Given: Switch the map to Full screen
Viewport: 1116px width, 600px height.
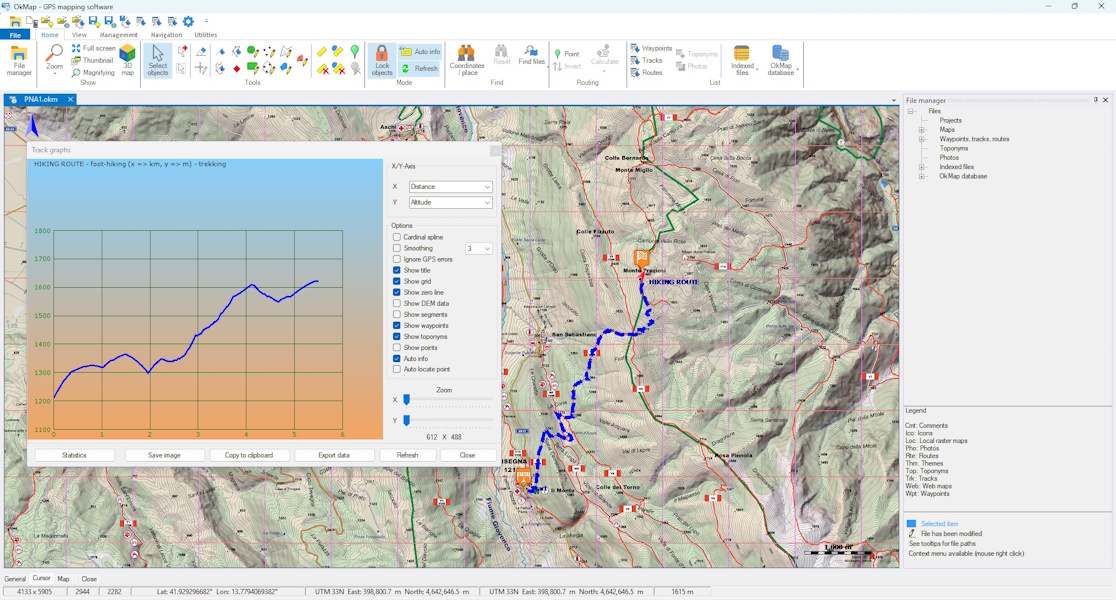Looking at the screenshot, I should coord(93,48).
